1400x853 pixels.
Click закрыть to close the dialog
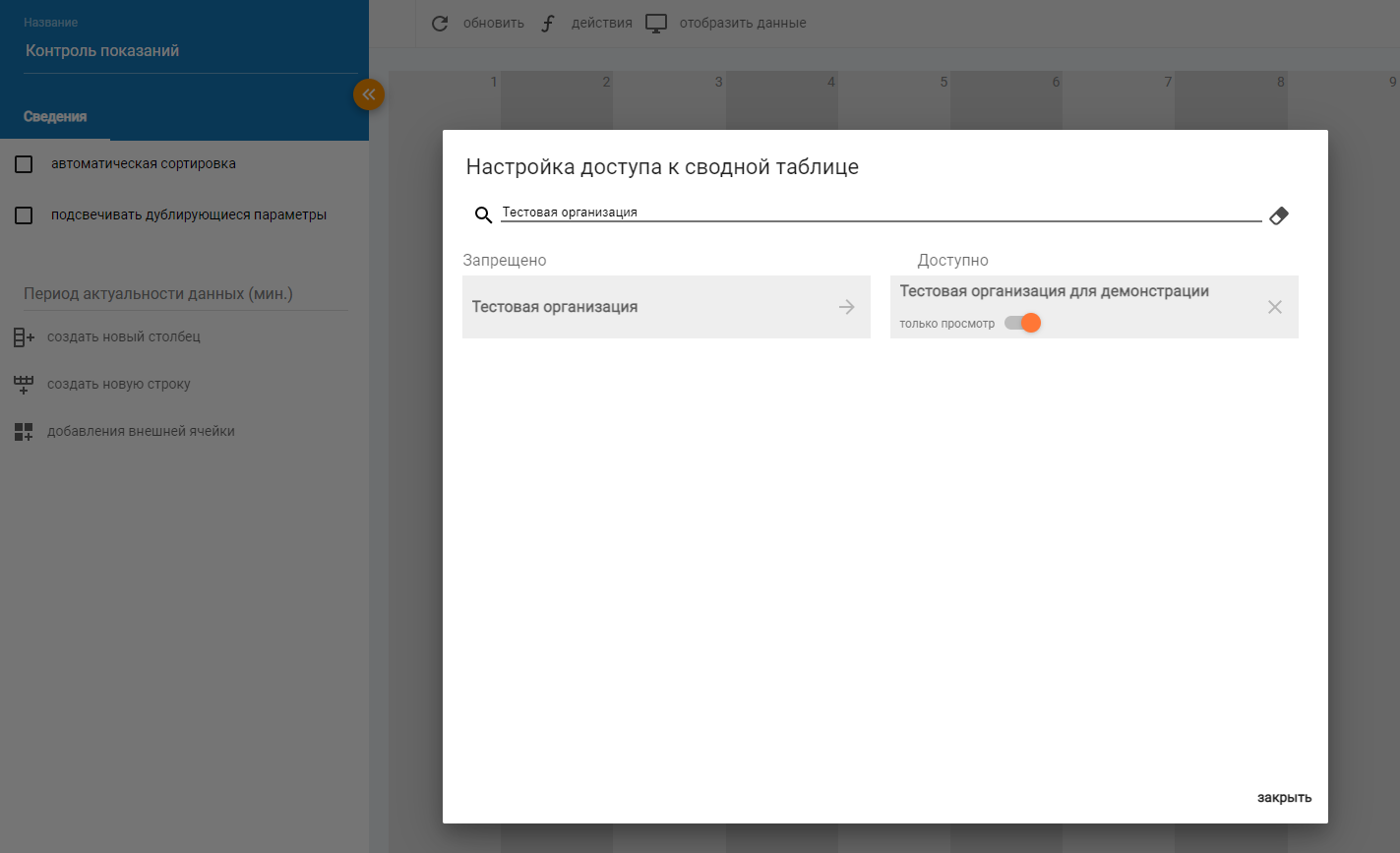coord(1285,798)
